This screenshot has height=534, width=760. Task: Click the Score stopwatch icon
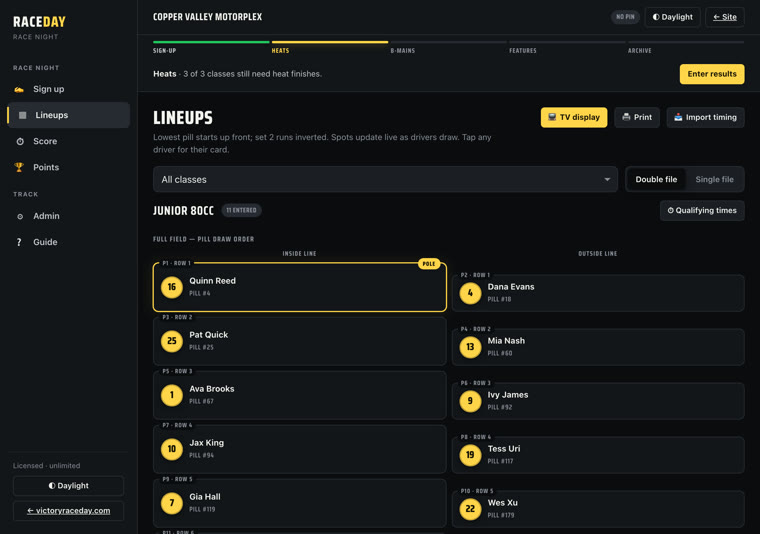[20, 141]
